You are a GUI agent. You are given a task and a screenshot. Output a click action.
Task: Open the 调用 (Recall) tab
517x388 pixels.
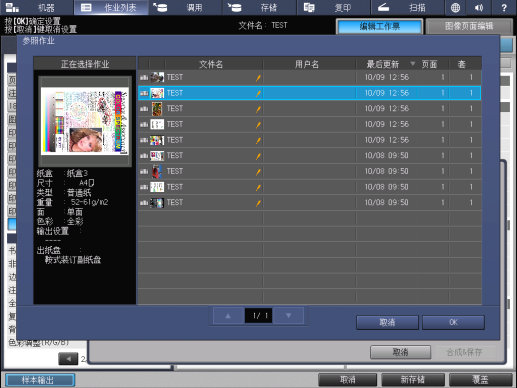(185, 7)
